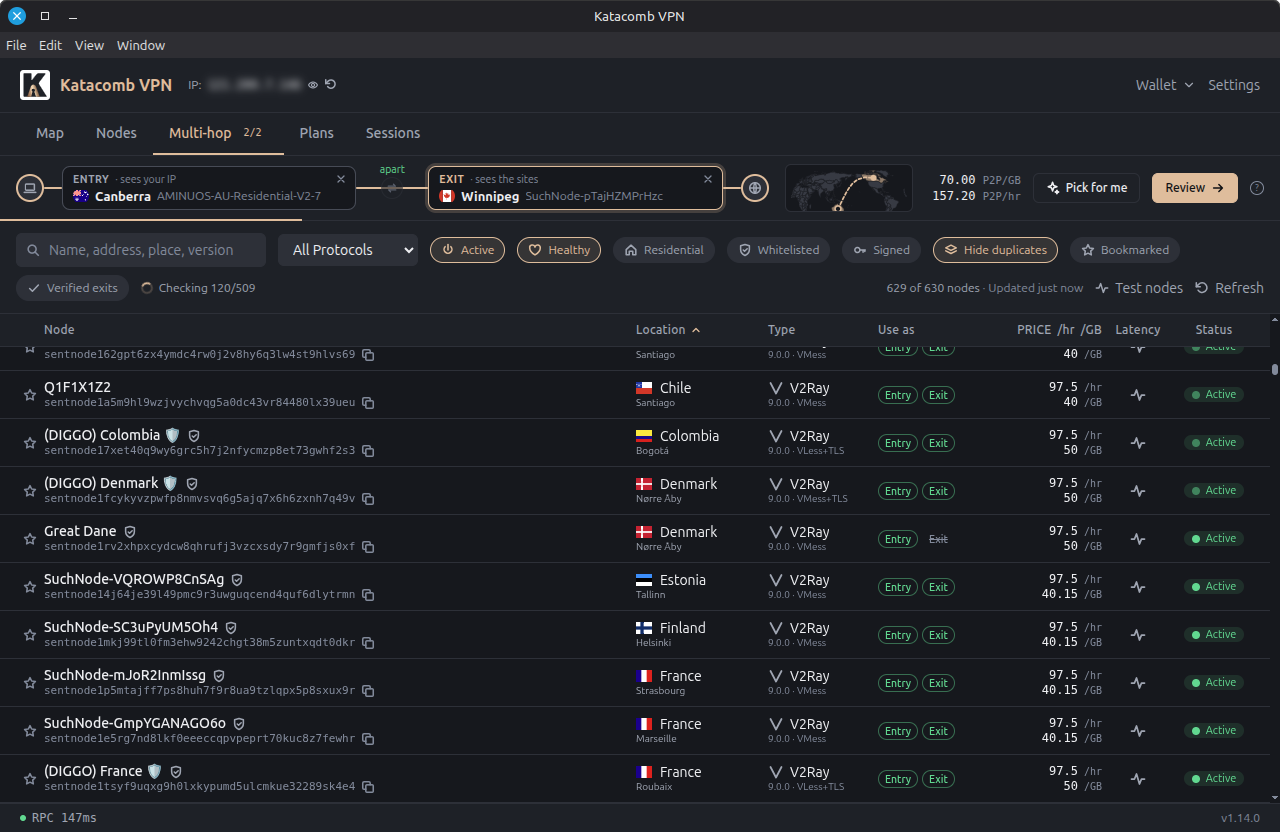
Task: Enable the Signed filter
Action: click(x=881, y=250)
